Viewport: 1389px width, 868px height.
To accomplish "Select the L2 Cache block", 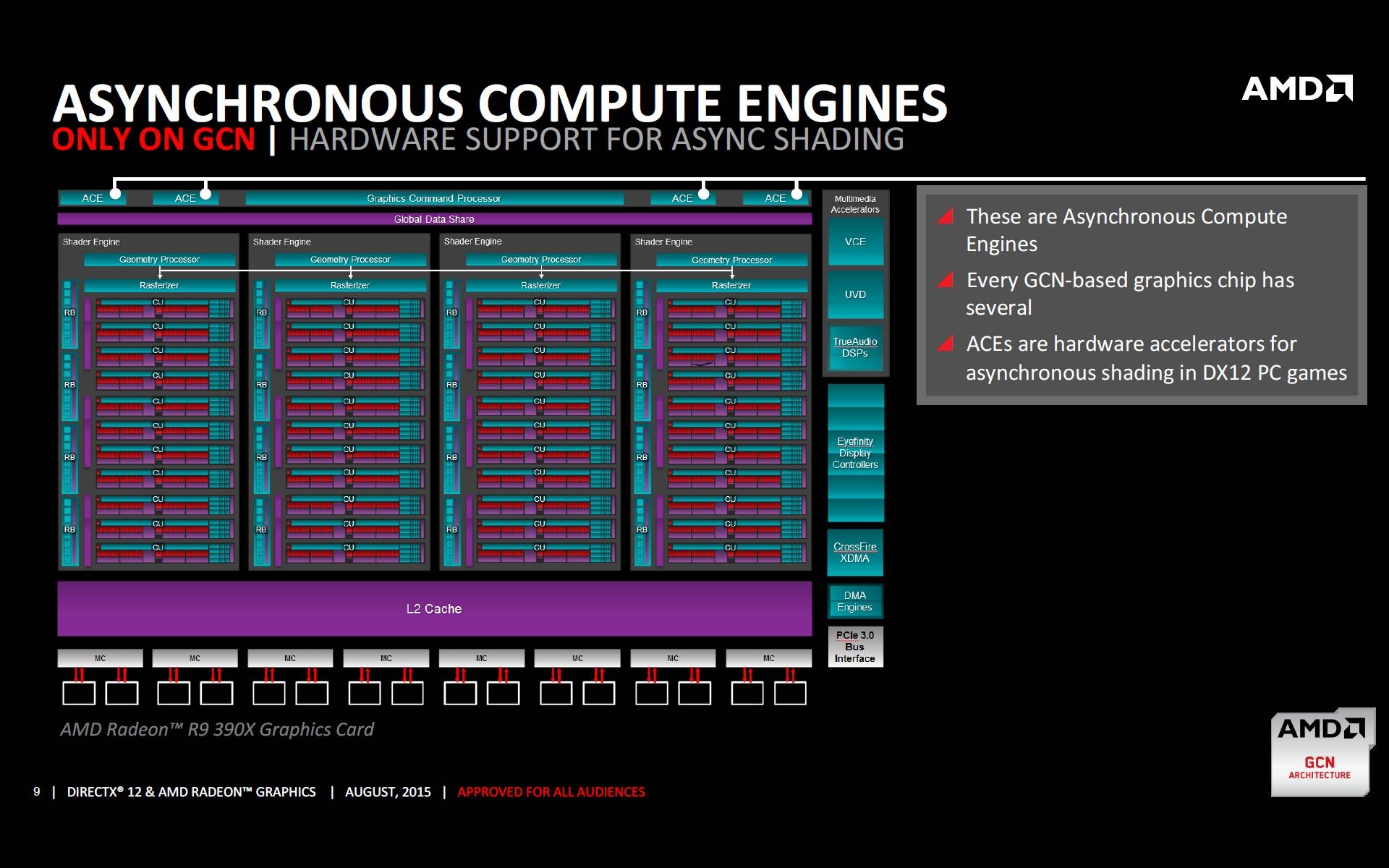I will point(434,609).
